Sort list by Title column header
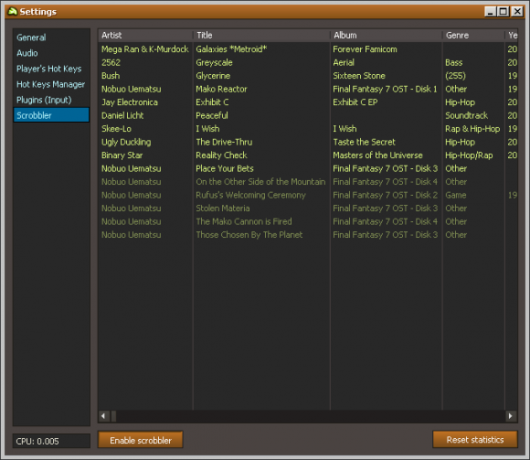 pos(262,35)
